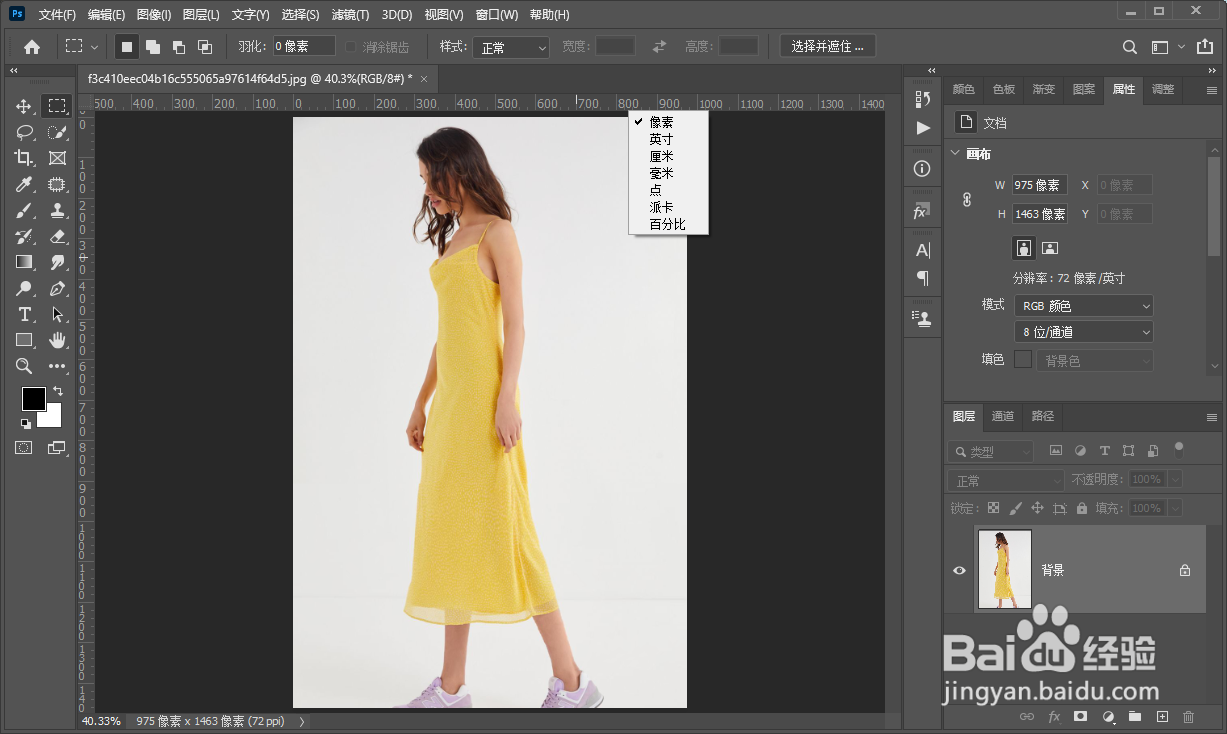The image size is (1227, 734).
Task: Open the 滤镜(T) menu
Action: pos(350,15)
